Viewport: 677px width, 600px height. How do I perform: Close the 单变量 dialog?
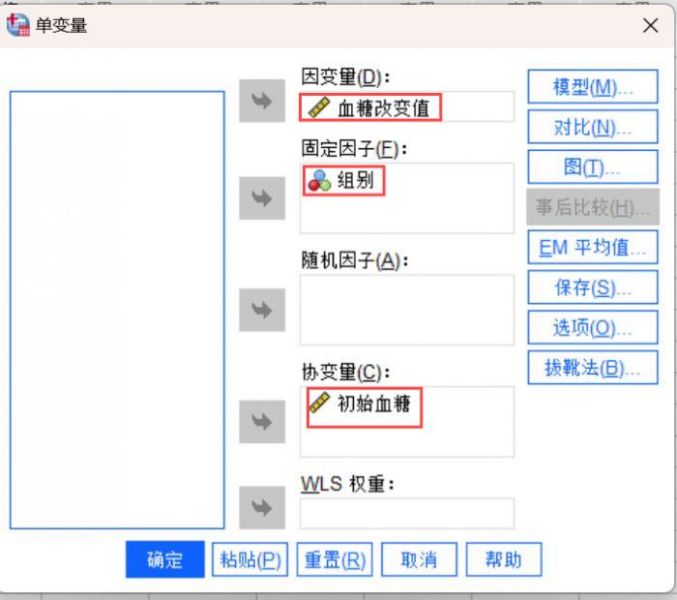click(x=650, y=25)
